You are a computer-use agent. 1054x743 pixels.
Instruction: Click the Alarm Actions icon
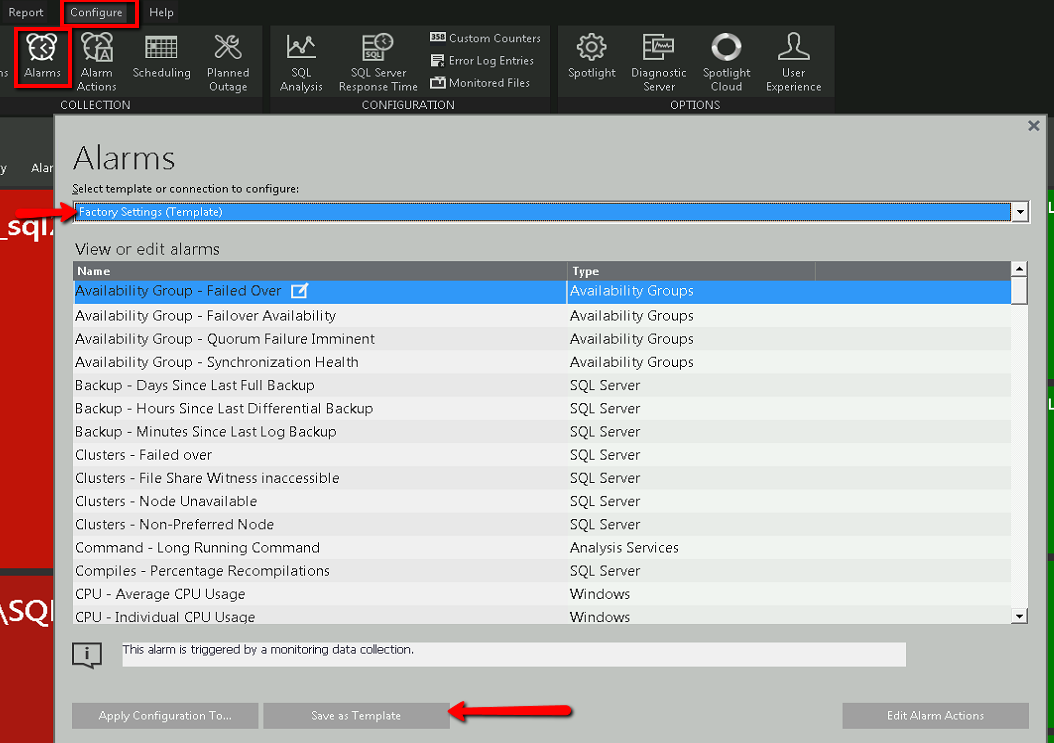point(97,60)
